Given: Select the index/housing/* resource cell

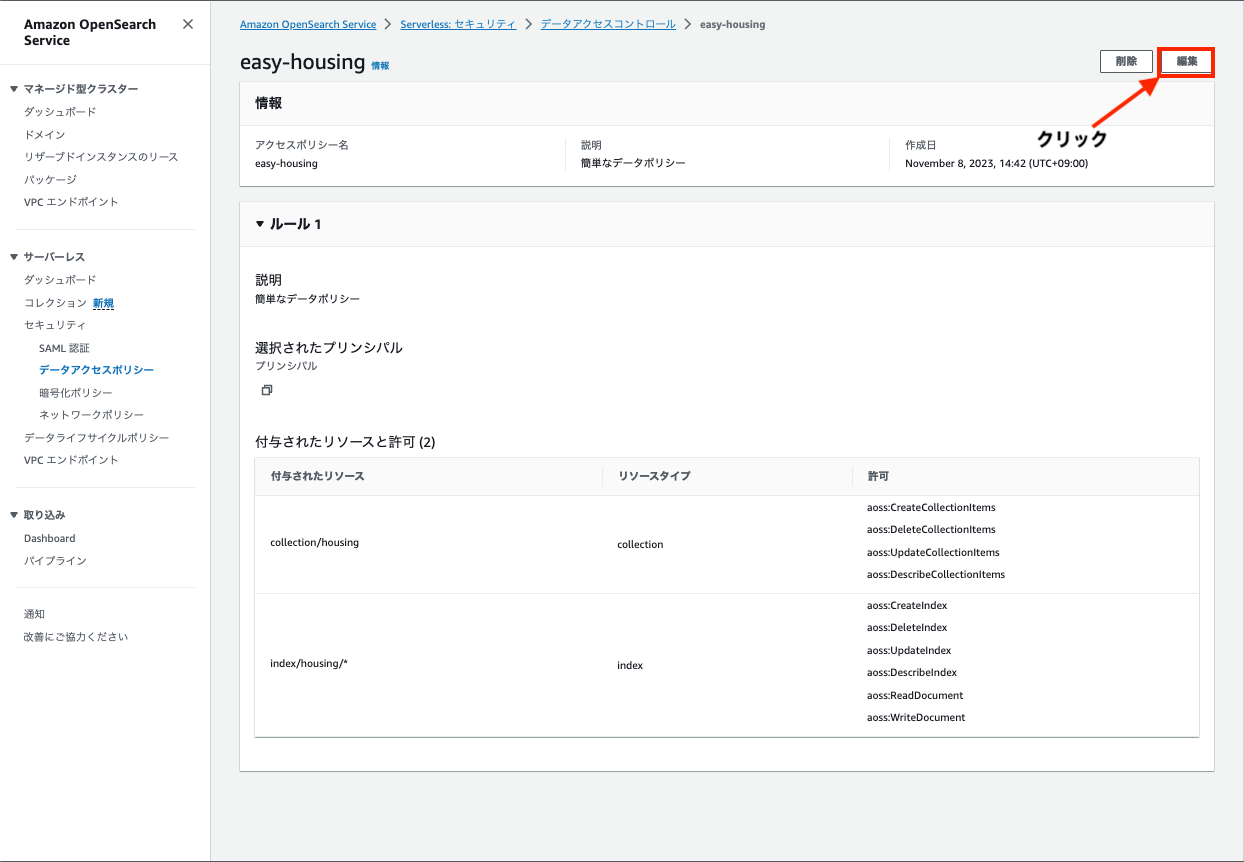Looking at the screenshot, I should [309, 663].
